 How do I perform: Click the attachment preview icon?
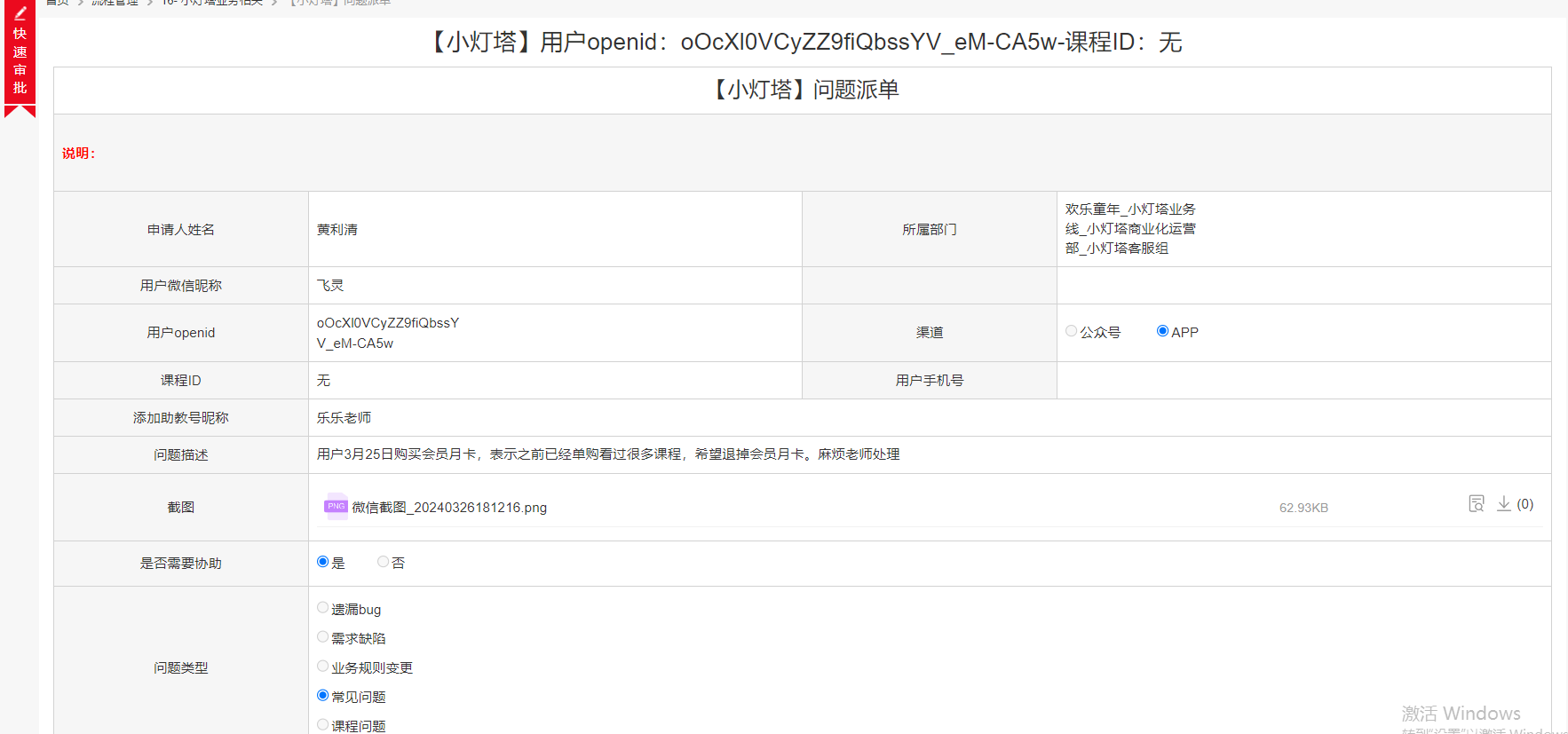point(1476,504)
